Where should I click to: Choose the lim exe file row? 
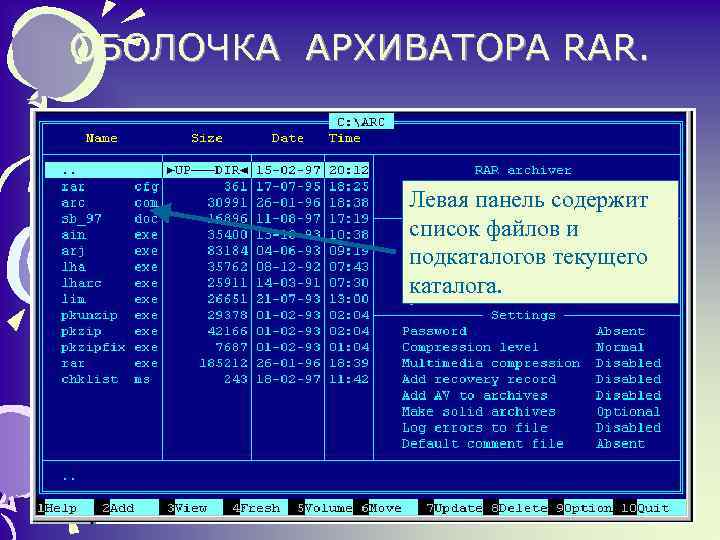[x=207, y=299]
